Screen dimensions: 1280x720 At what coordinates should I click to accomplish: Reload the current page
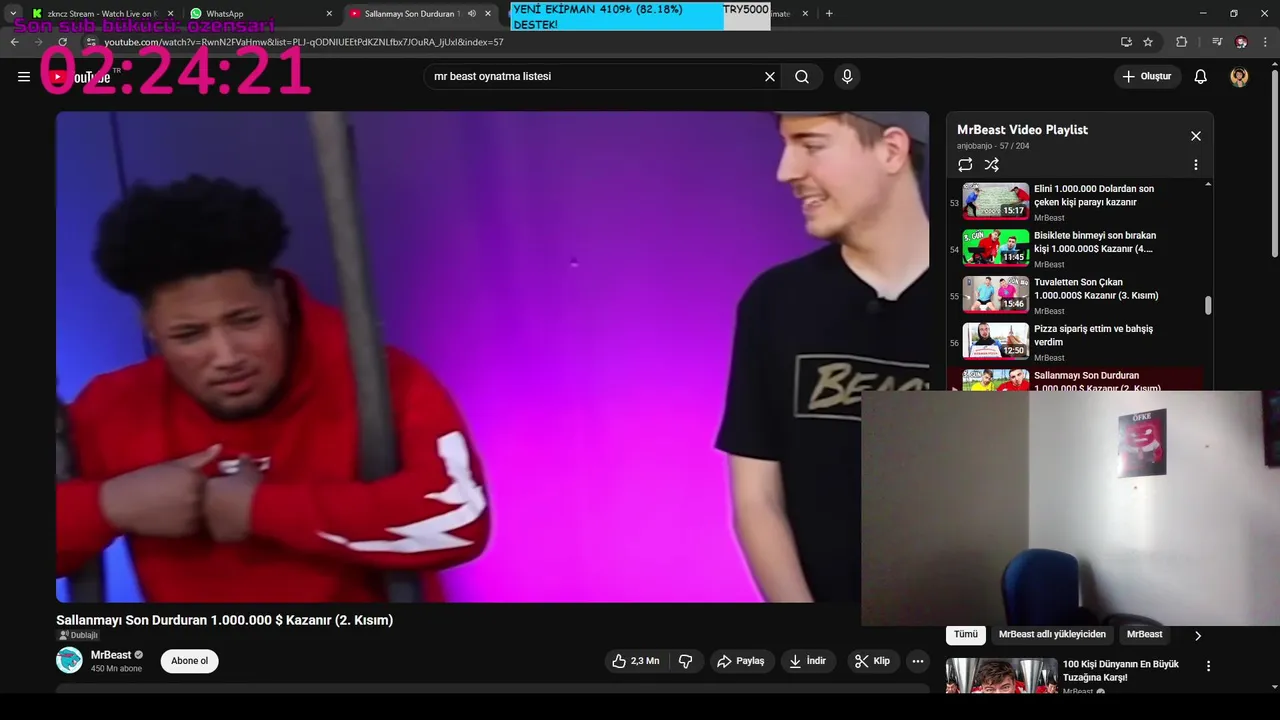click(x=63, y=42)
